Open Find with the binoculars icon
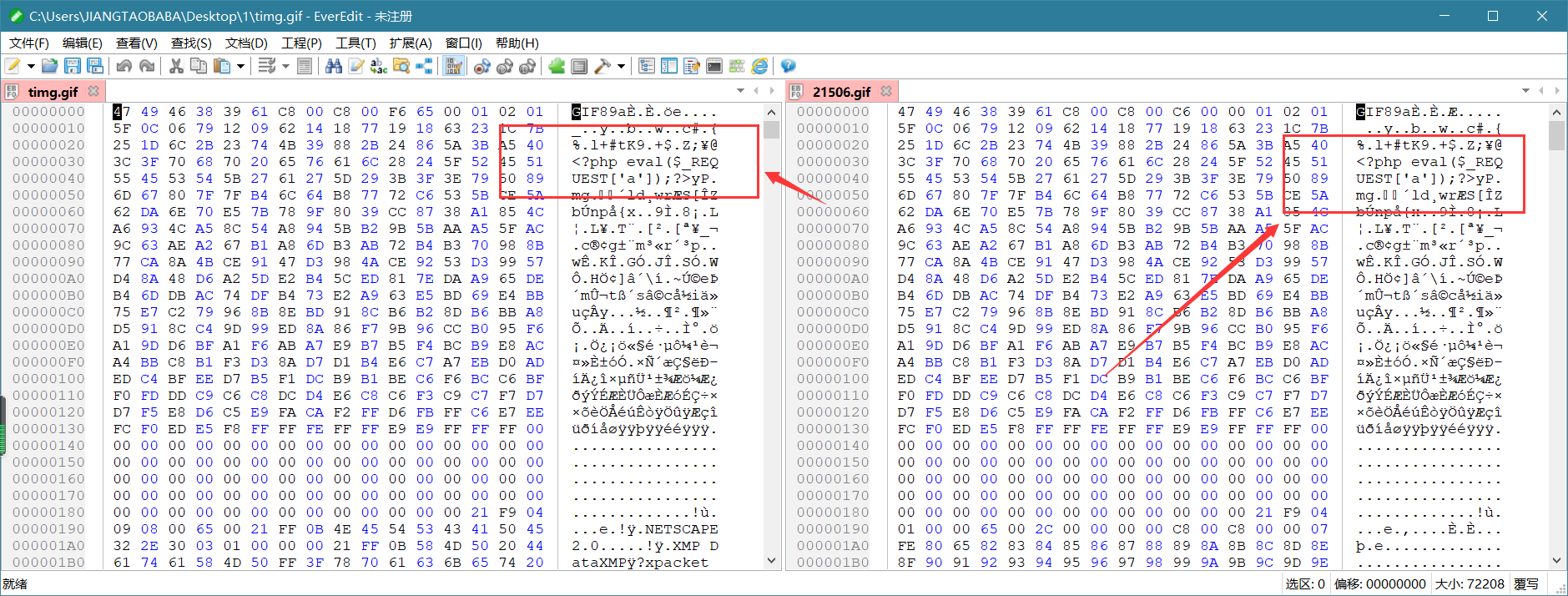Viewport: 1568px width, 596px height. click(334, 66)
